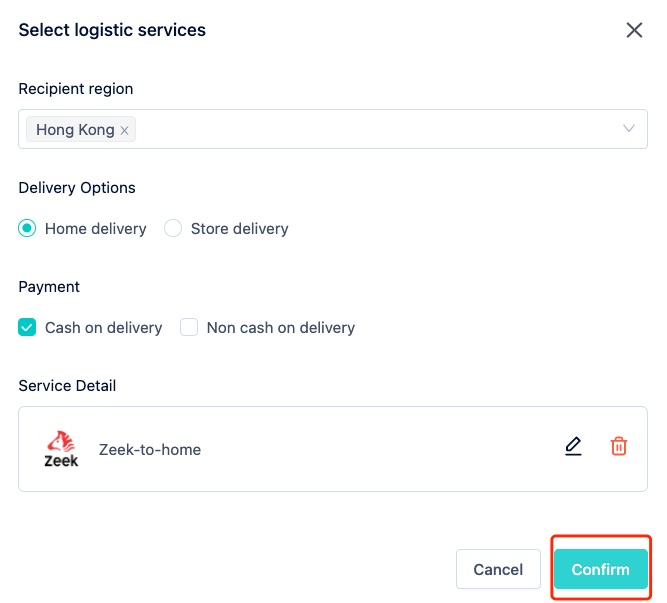Uncheck the Cash on delivery checkbox

pyautogui.click(x=27, y=327)
